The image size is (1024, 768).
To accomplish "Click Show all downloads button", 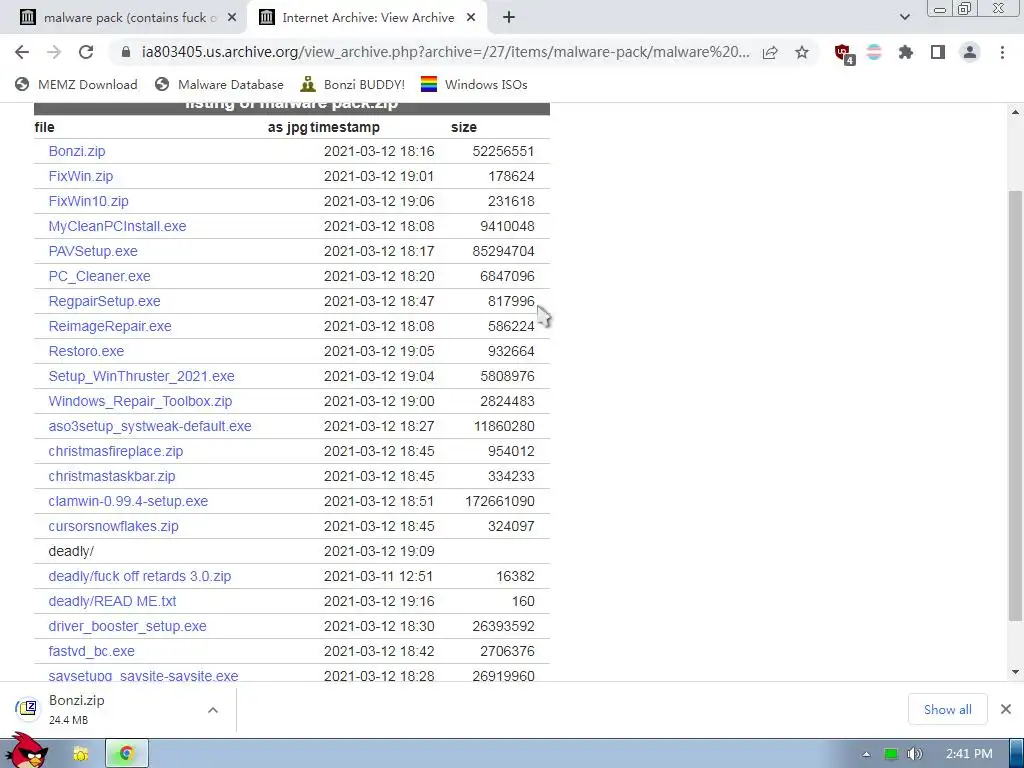I will [x=948, y=709].
